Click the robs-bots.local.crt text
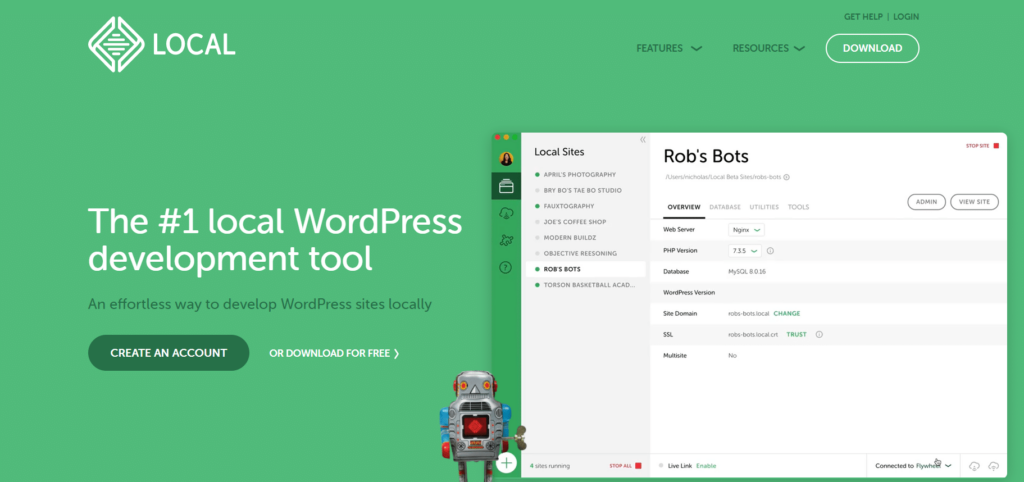Viewport: 1024px width, 482px height. tap(753, 334)
